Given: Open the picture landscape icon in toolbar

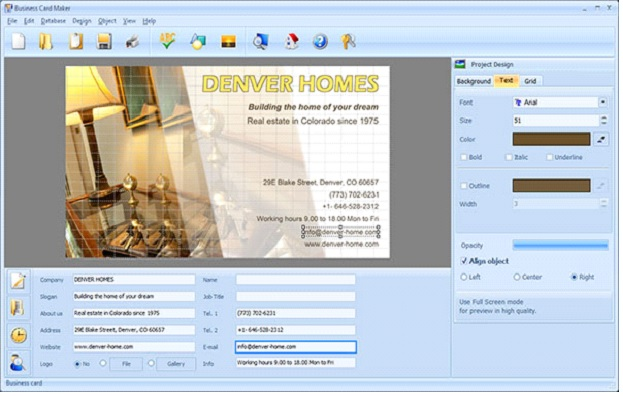Looking at the screenshot, I should 228,42.
